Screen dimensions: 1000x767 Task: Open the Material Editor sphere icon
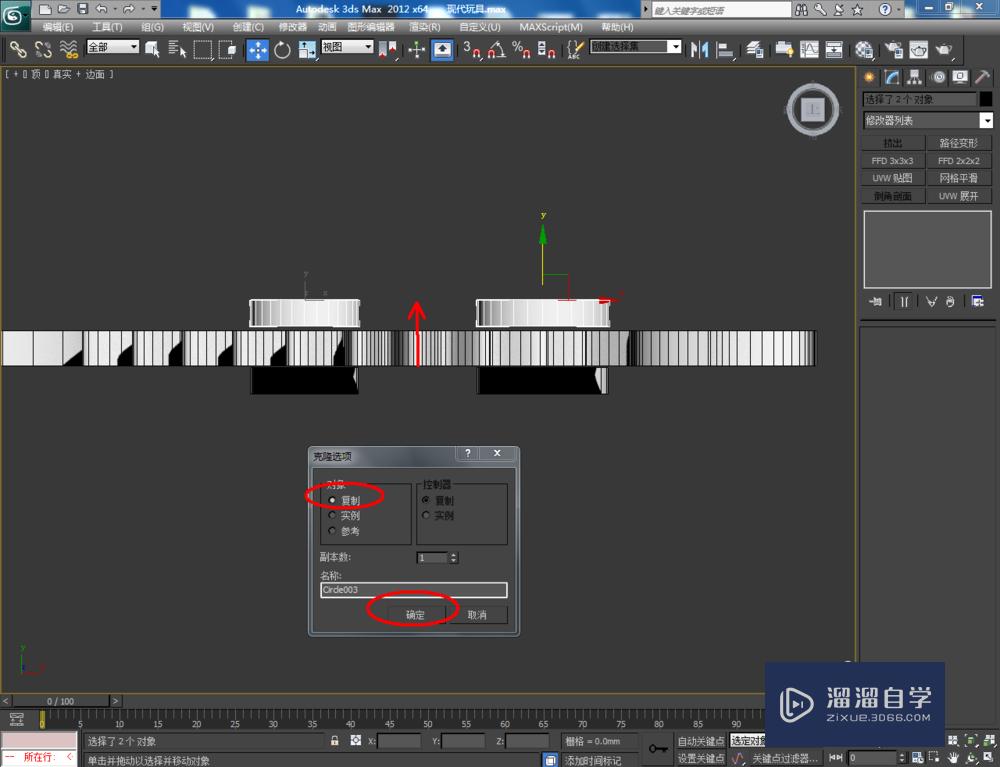[864, 49]
